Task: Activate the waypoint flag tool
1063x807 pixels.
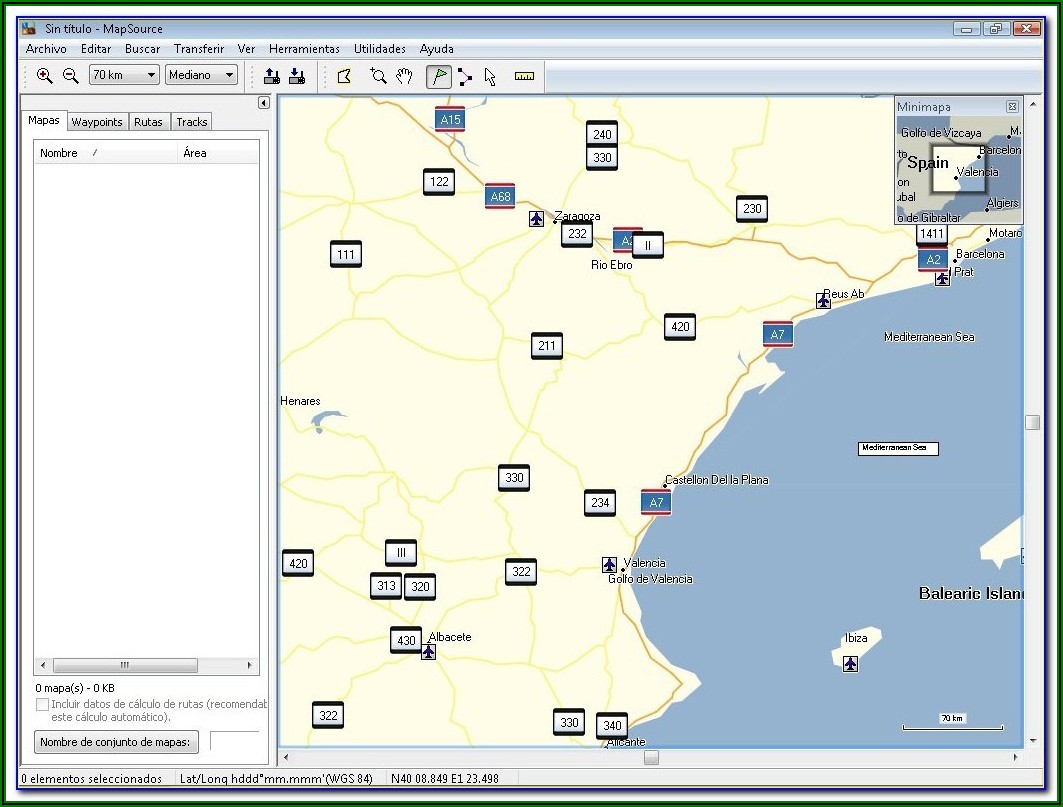Action: coord(438,75)
